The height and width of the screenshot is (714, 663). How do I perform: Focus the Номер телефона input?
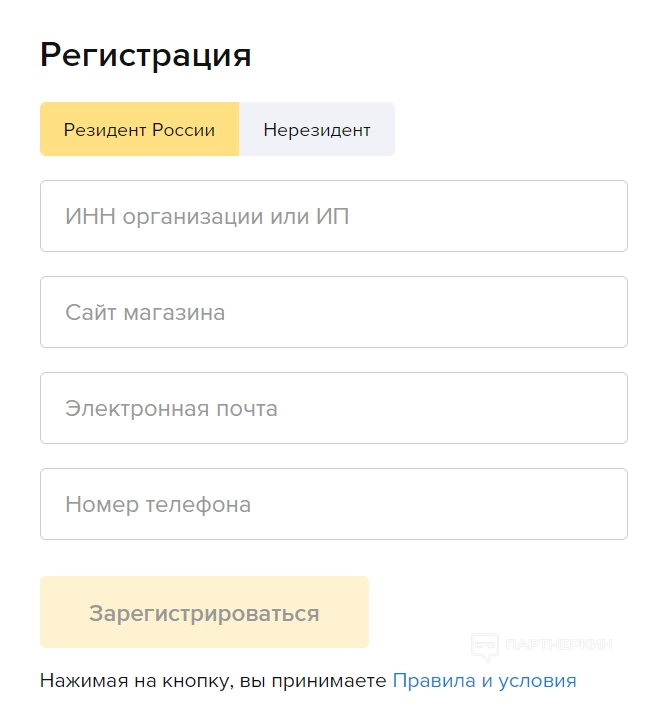(x=333, y=504)
